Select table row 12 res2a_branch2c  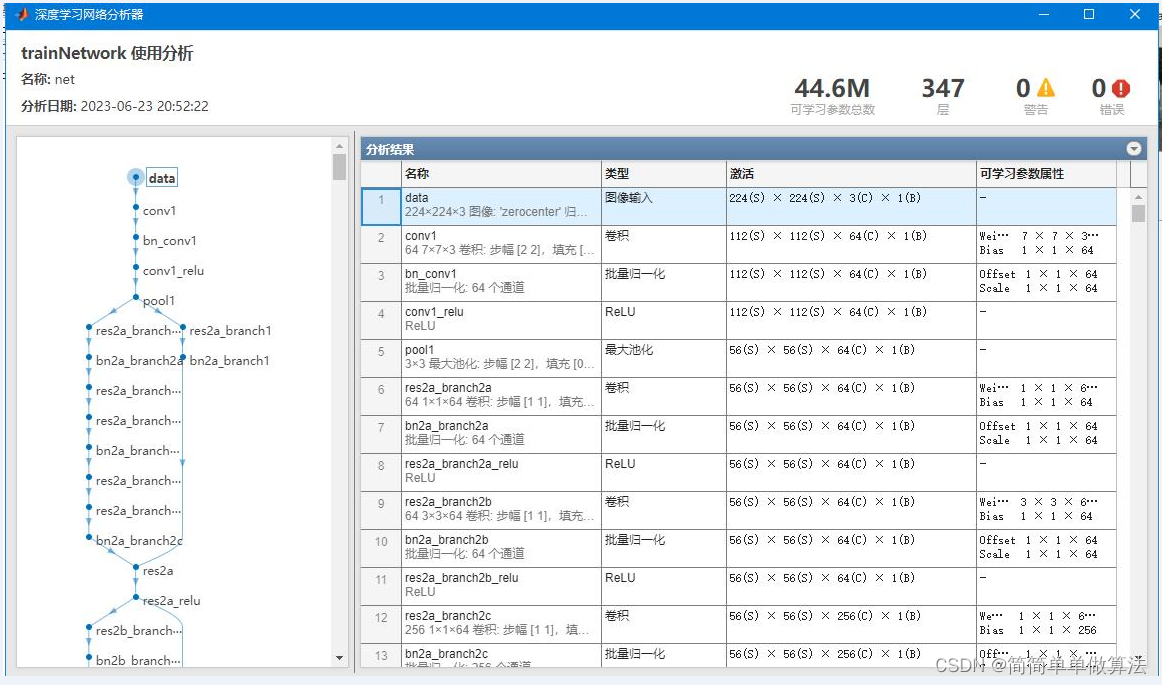pos(739,623)
